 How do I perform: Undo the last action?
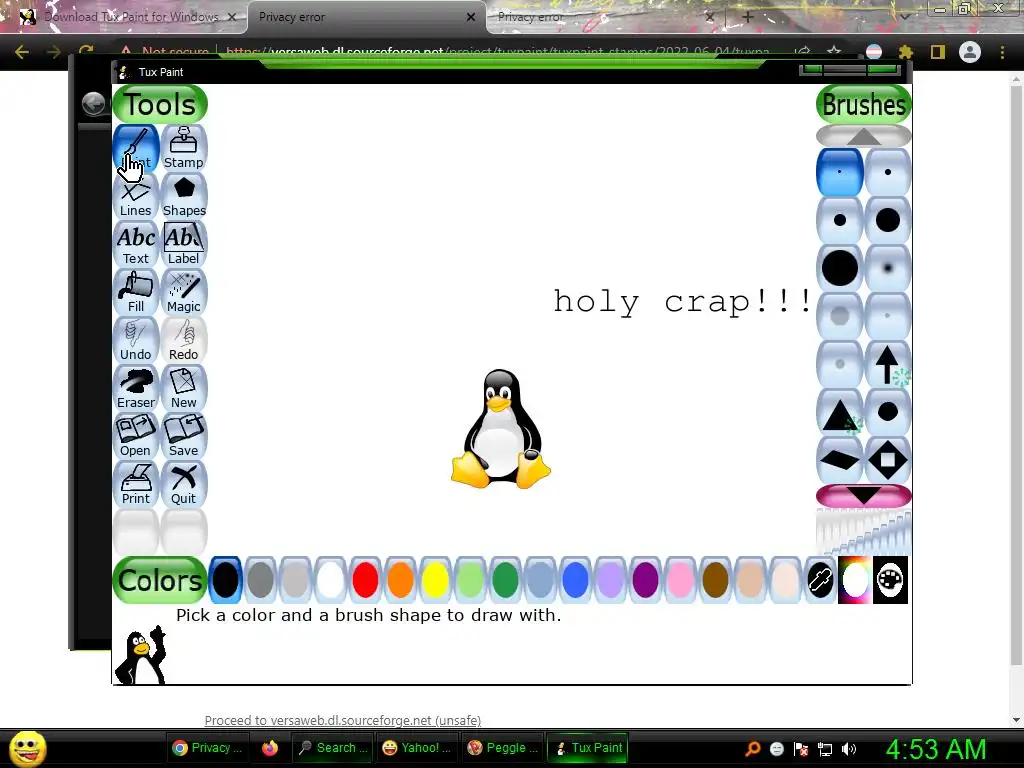point(136,340)
